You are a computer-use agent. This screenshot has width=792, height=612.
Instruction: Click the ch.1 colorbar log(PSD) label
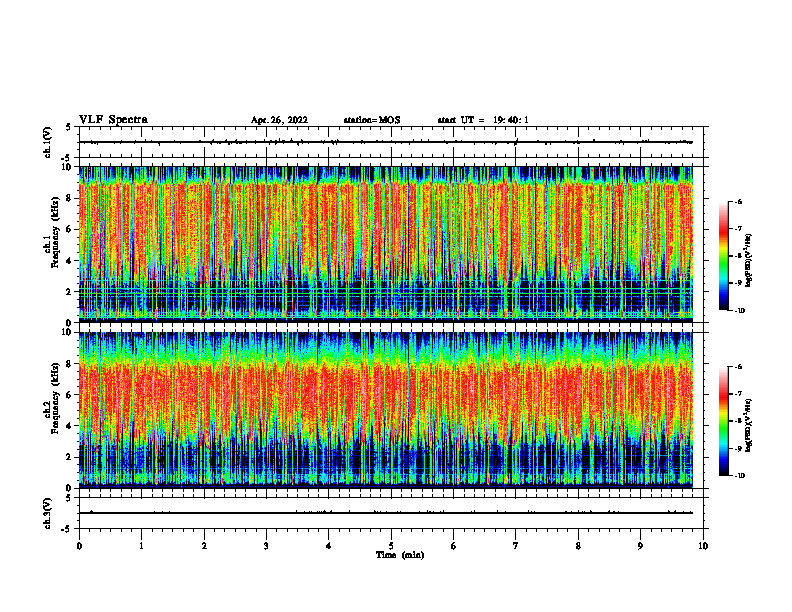click(749, 261)
